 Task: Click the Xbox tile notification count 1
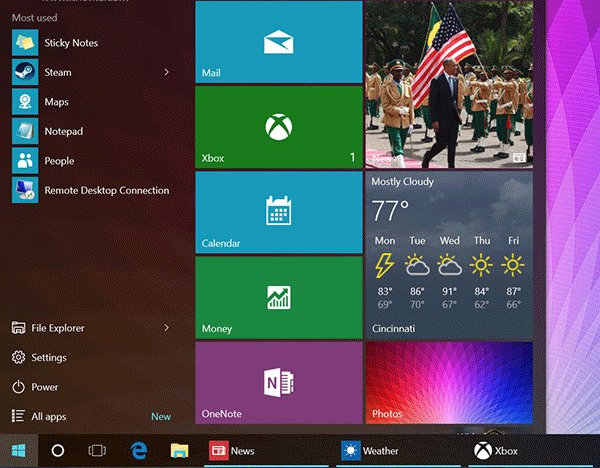pos(352,157)
